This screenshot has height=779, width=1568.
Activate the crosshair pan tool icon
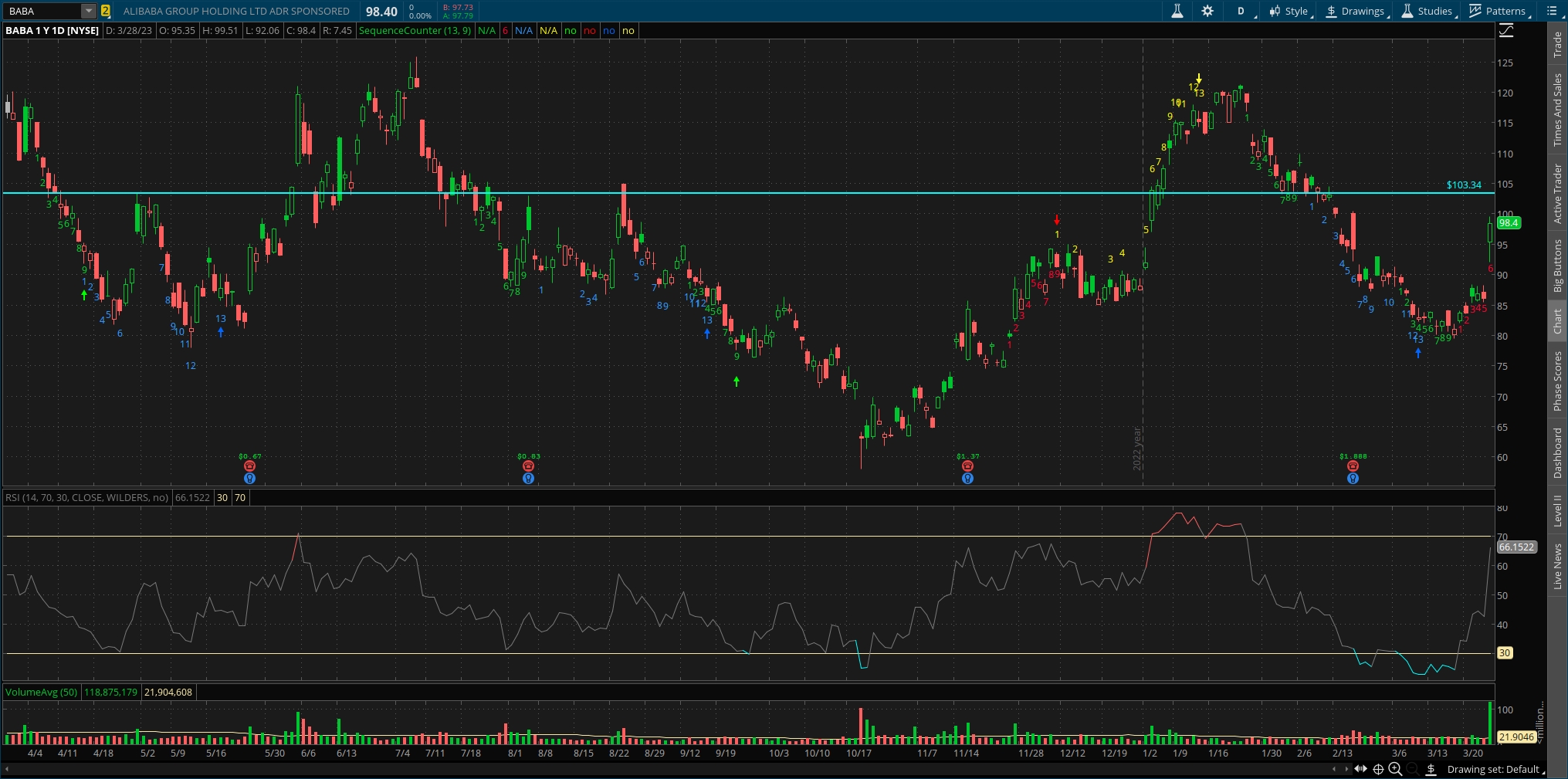tap(1378, 769)
